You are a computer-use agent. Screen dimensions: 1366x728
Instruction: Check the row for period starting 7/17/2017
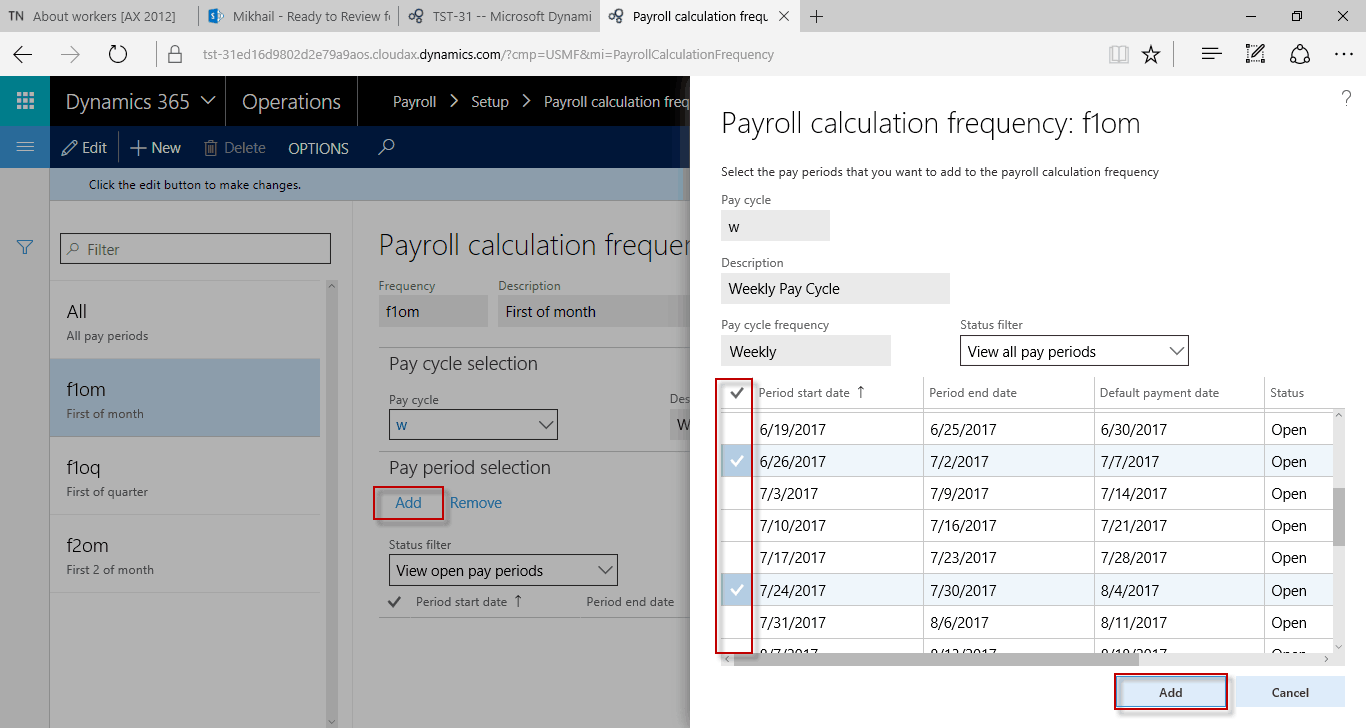pyautogui.click(x=737, y=558)
